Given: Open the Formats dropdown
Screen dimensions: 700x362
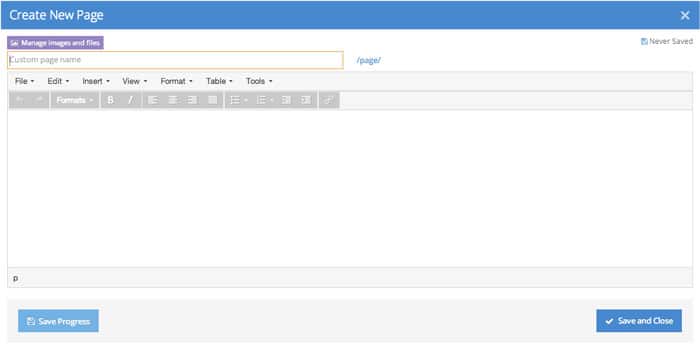Looking at the screenshot, I should coord(75,100).
